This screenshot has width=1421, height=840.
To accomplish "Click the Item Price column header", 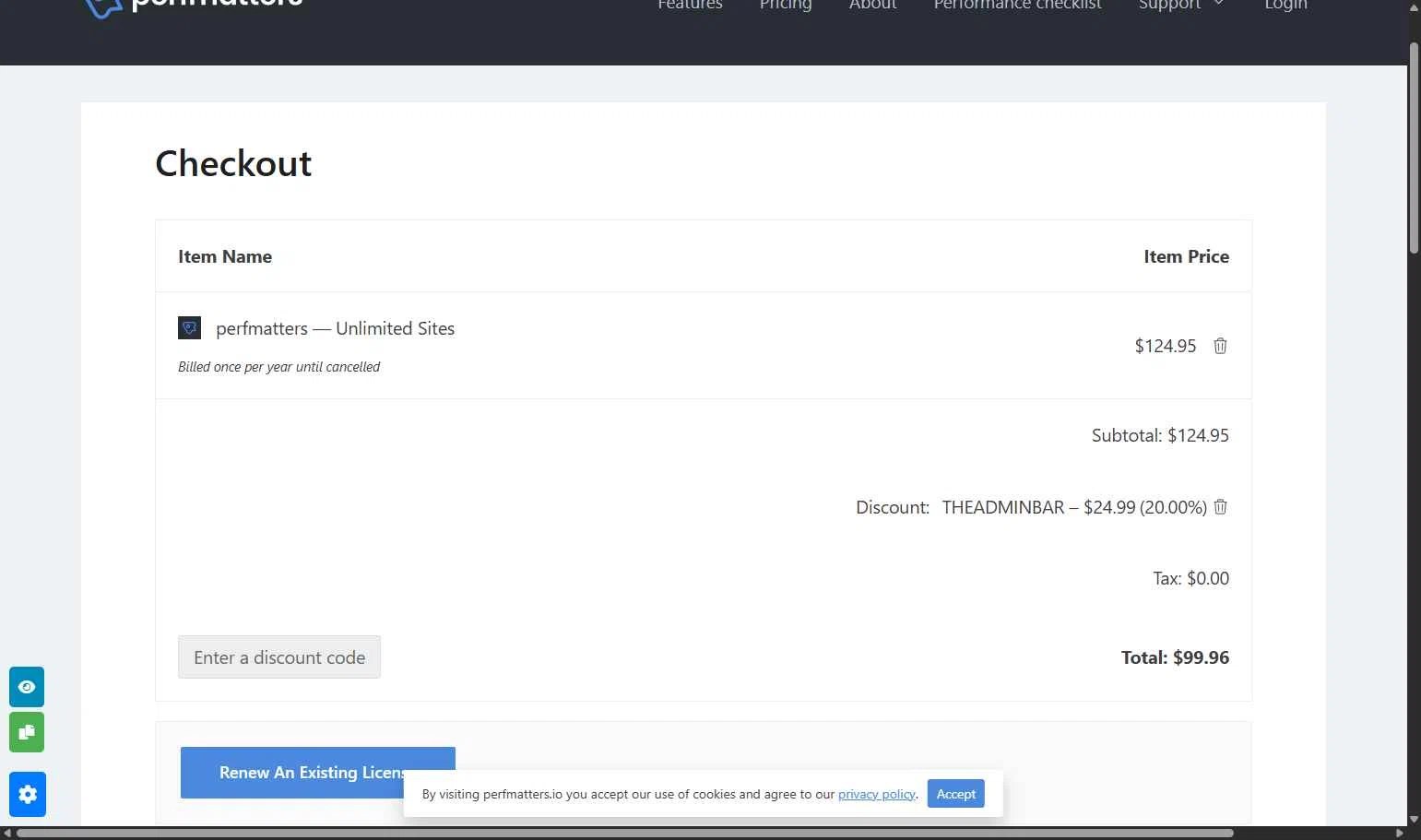I will pyautogui.click(x=1186, y=256).
